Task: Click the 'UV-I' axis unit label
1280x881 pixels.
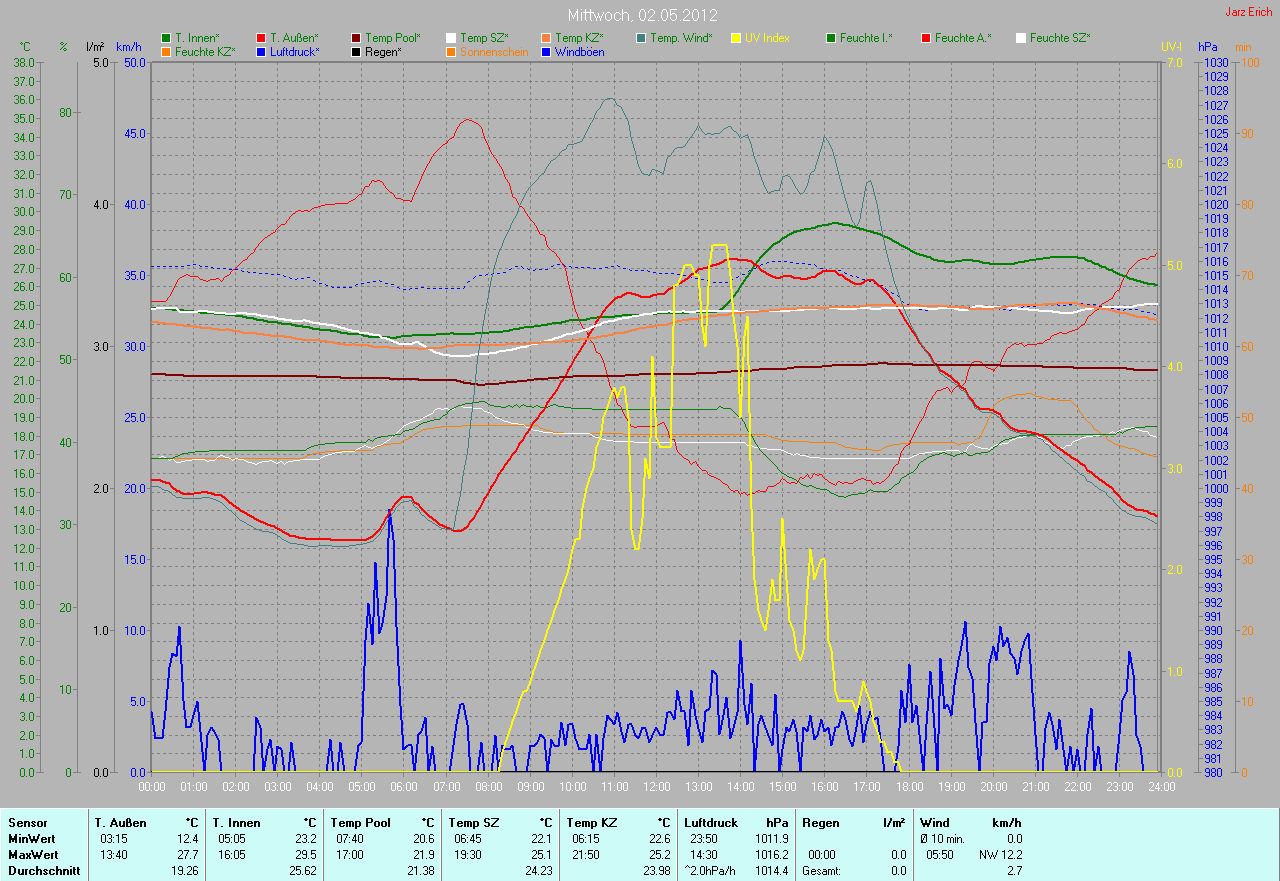Action: click(x=1171, y=47)
